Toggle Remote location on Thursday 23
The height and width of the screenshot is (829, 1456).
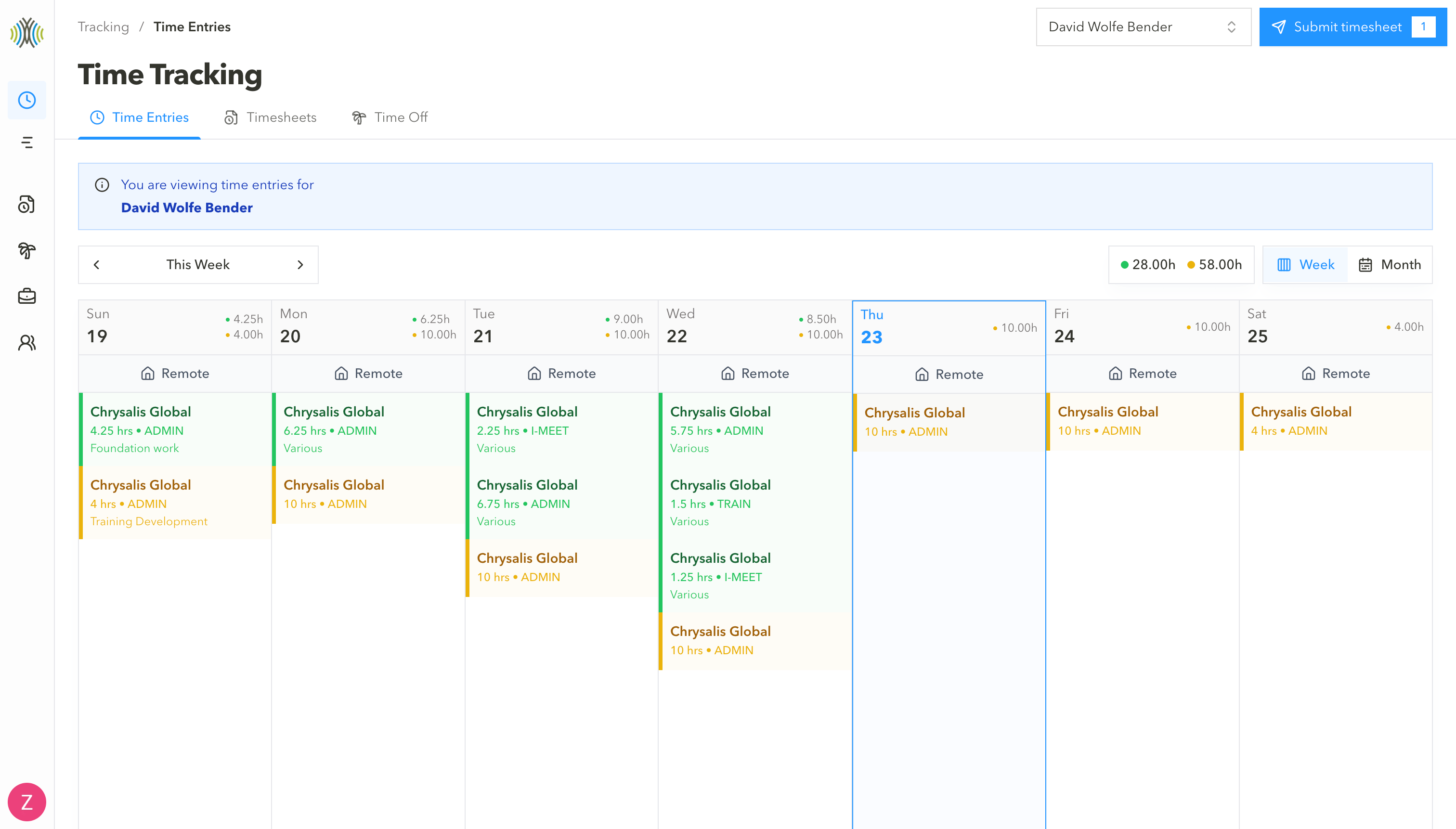(949, 374)
